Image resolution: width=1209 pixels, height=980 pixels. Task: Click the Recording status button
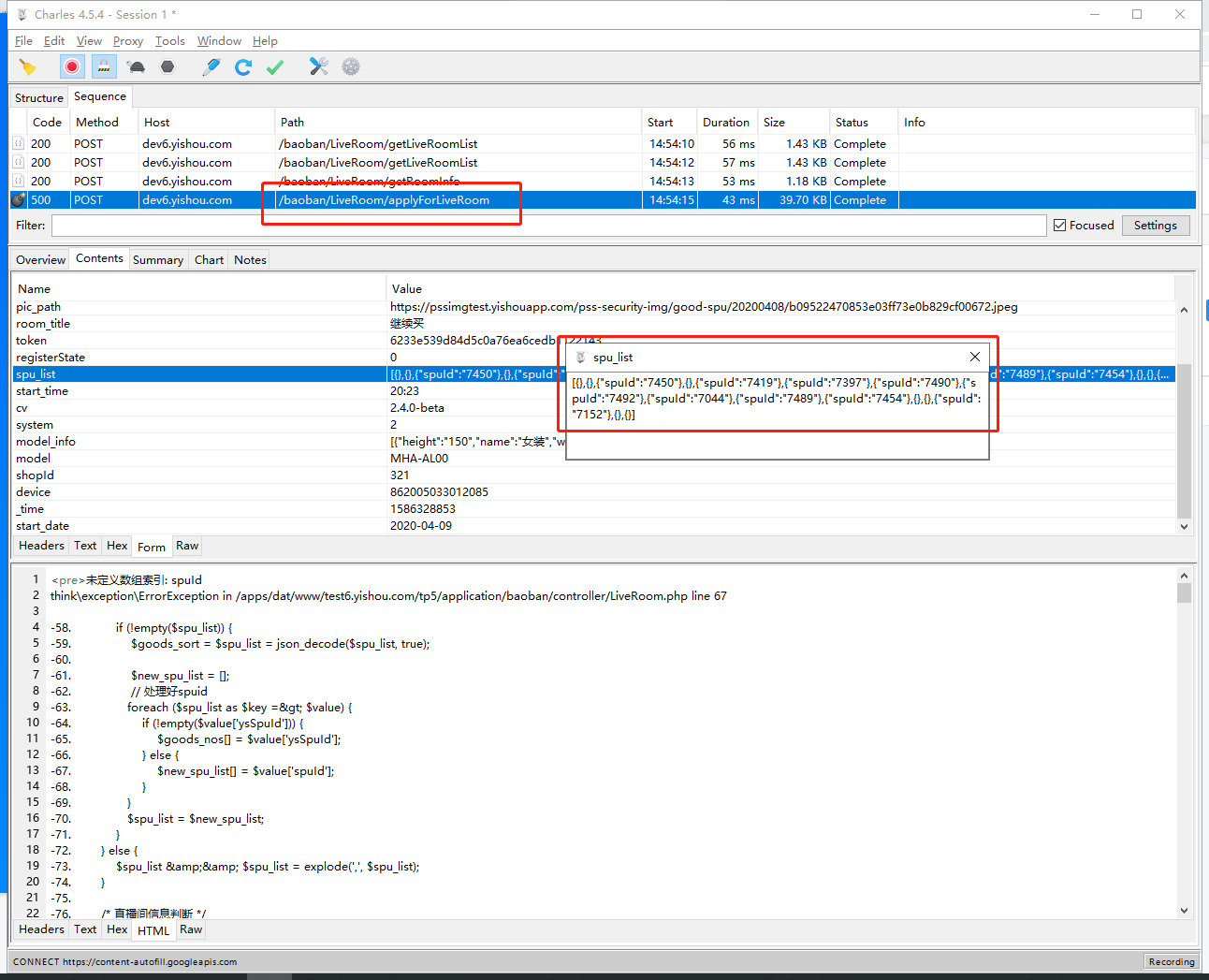1172,961
